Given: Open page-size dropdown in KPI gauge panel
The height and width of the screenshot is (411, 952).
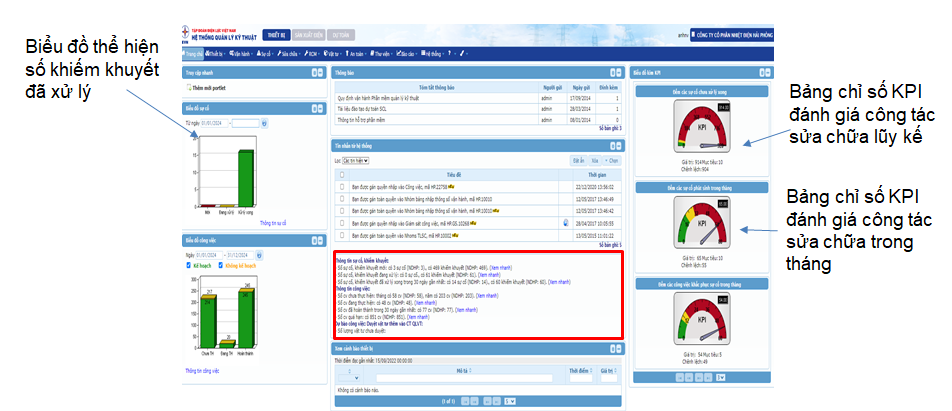Looking at the screenshot, I should click(x=720, y=378).
